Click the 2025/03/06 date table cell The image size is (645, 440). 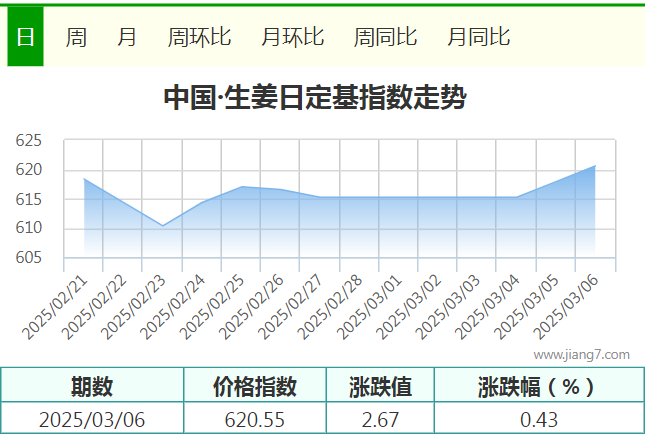92,419
